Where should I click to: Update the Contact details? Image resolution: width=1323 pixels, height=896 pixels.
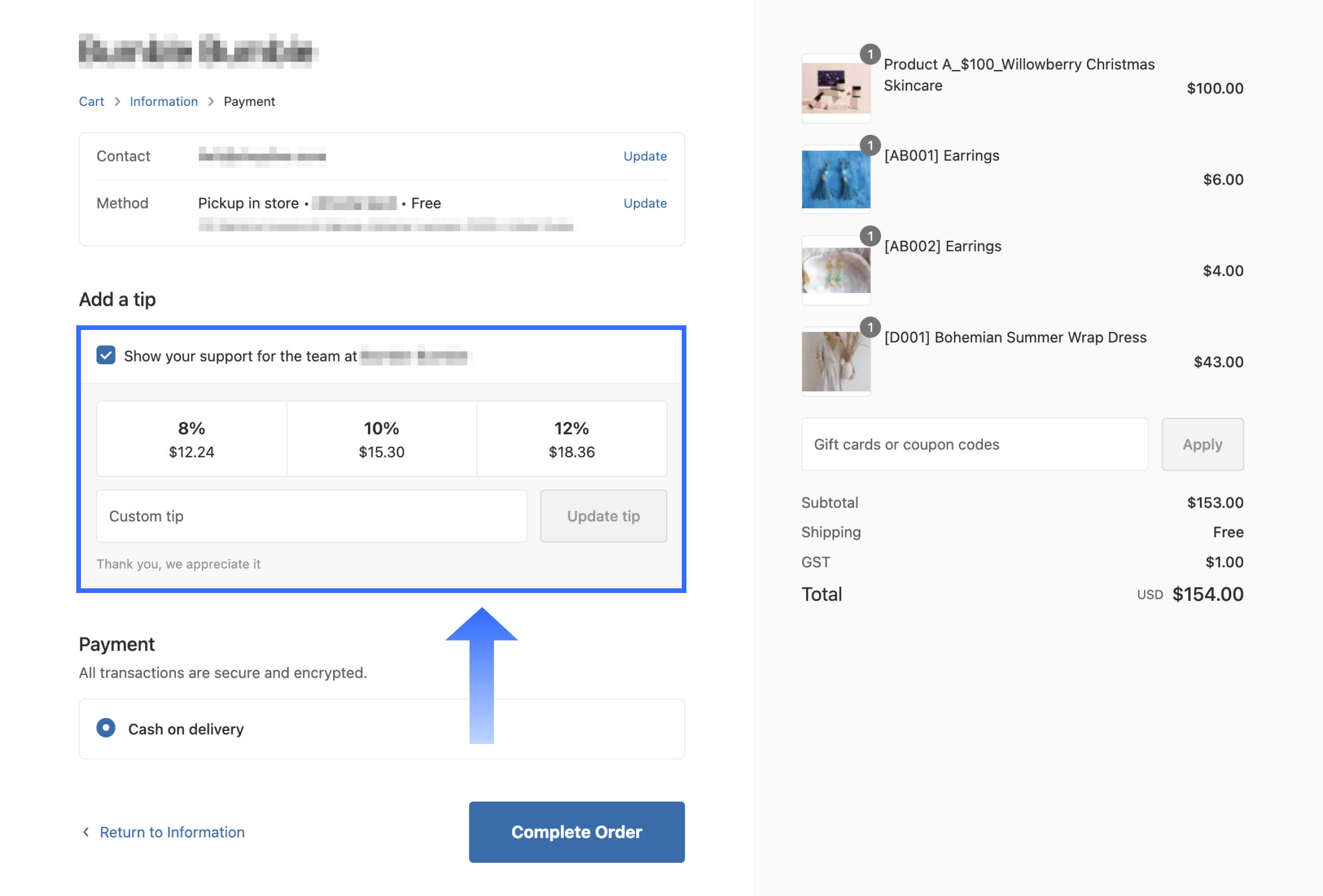(x=644, y=156)
